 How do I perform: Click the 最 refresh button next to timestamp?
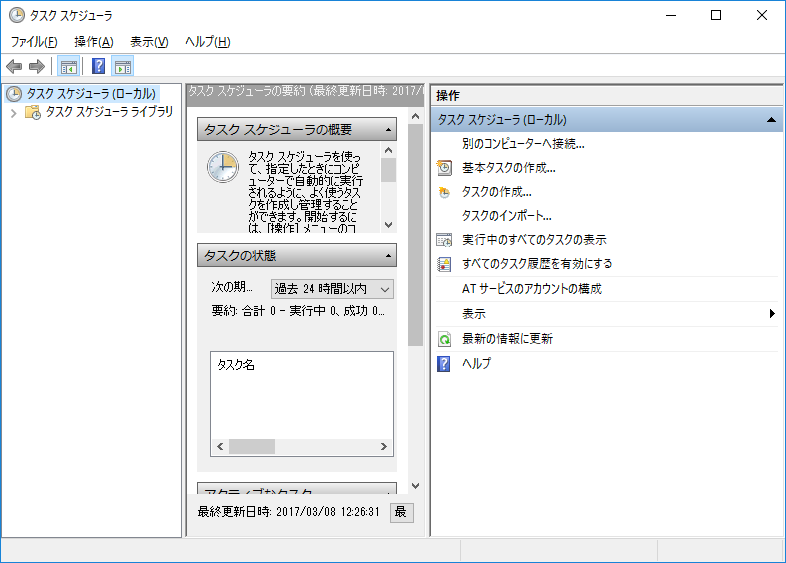pyautogui.click(x=402, y=512)
